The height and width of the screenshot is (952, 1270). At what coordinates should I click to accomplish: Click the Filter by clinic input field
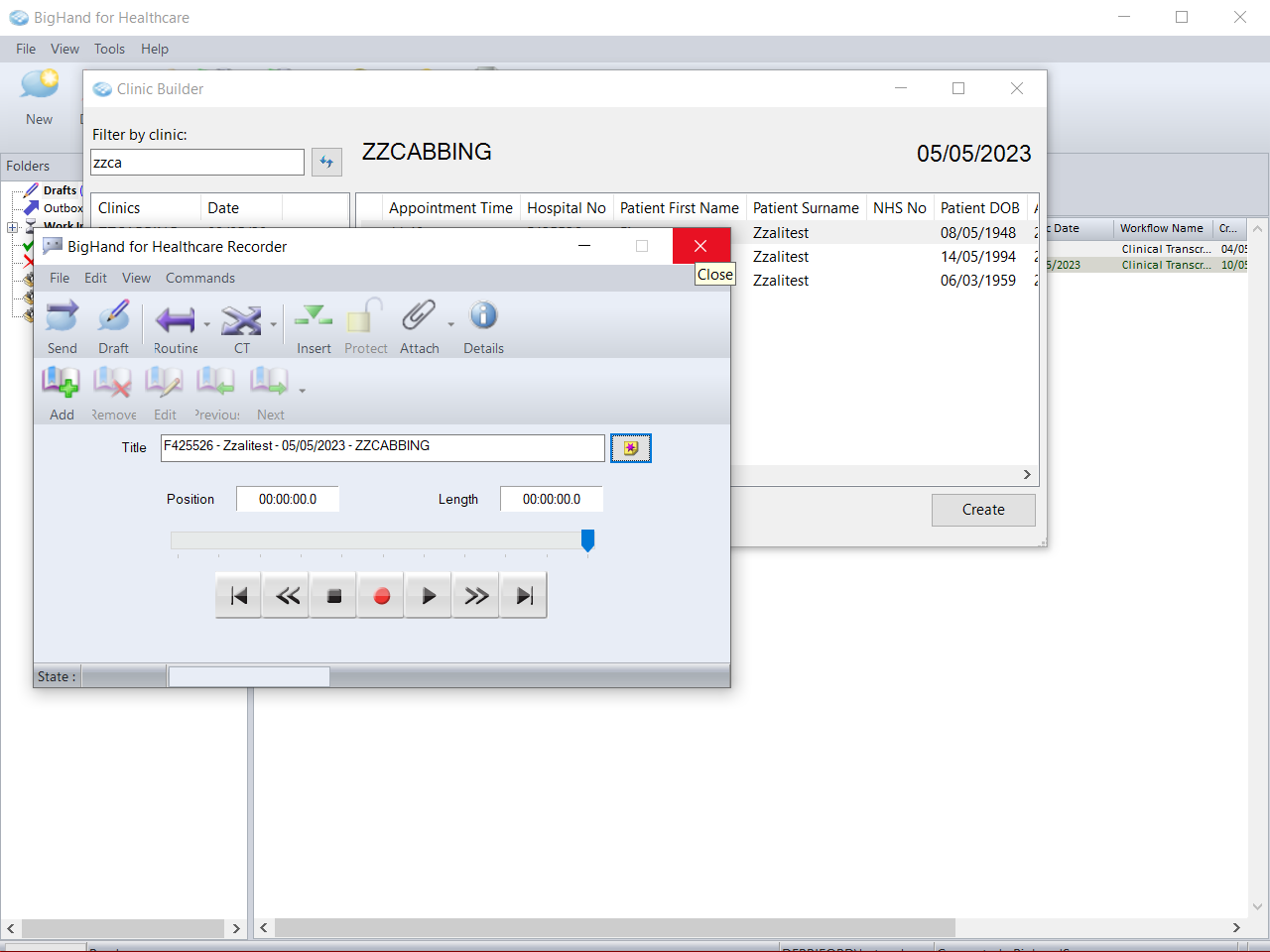(x=197, y=163)
